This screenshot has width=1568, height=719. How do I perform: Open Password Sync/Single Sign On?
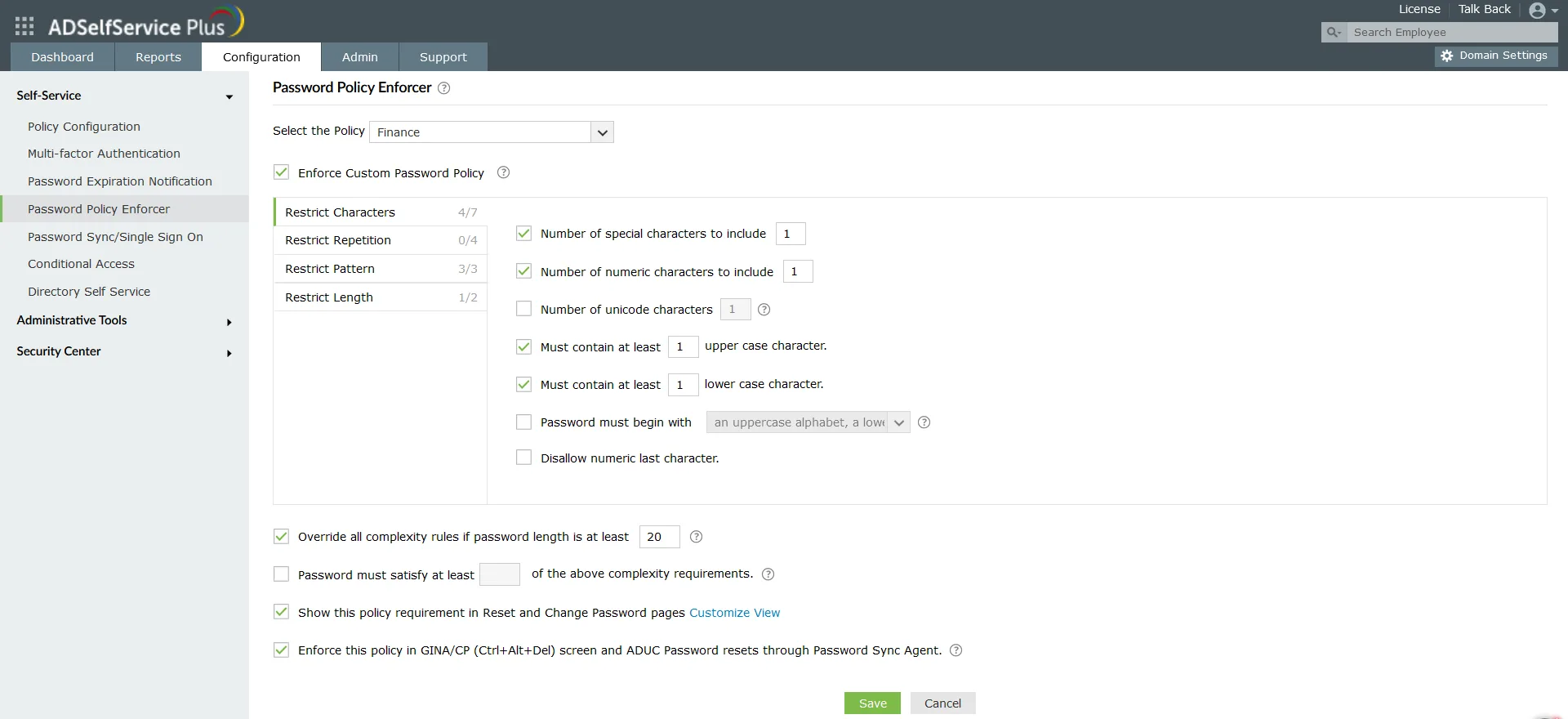coord(115,237)
